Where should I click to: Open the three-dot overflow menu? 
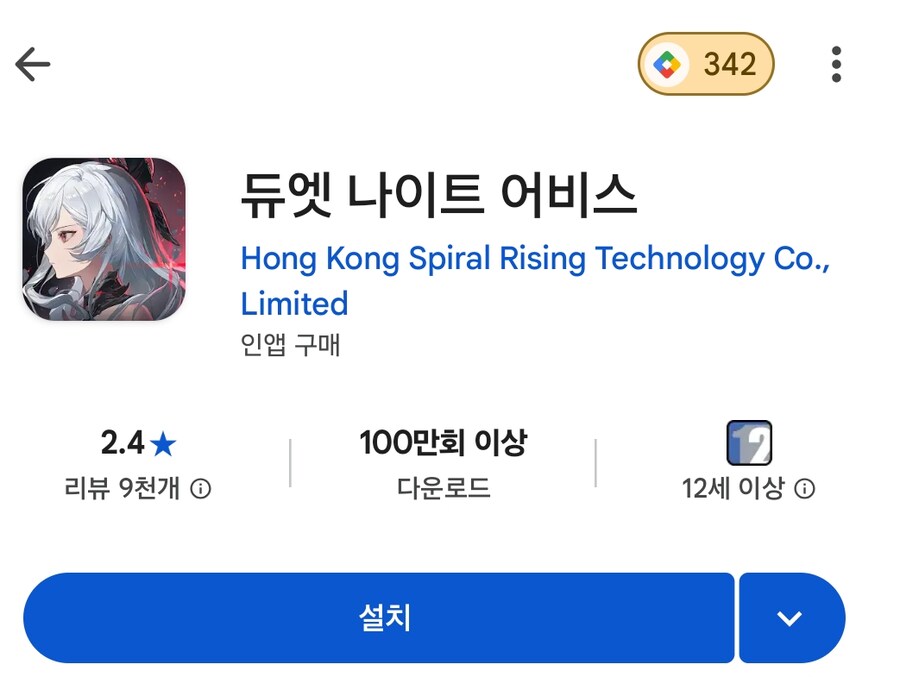(836, 64)
